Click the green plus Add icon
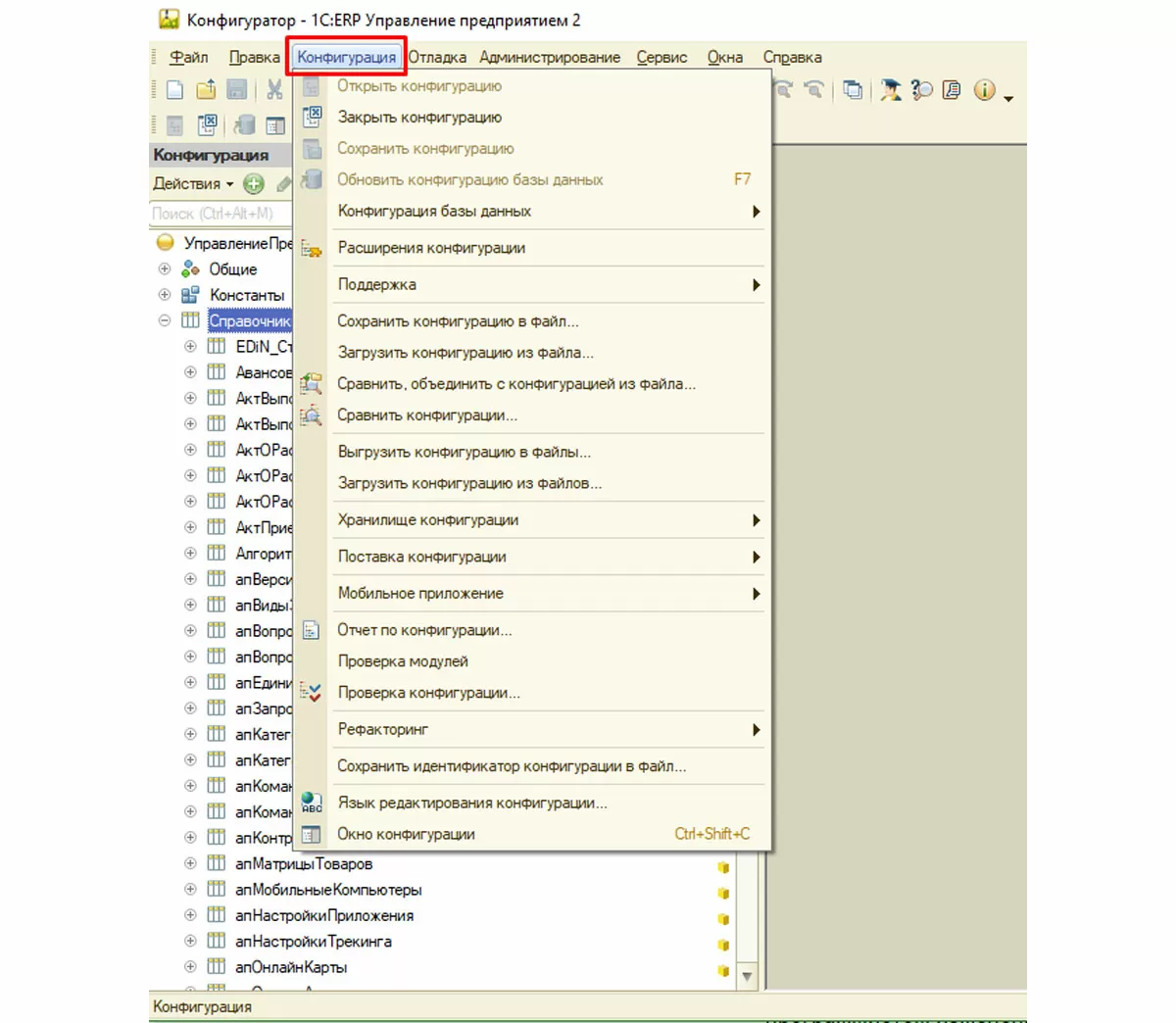This screenshot has height=1023, width=1176. (x=254, y=183)
